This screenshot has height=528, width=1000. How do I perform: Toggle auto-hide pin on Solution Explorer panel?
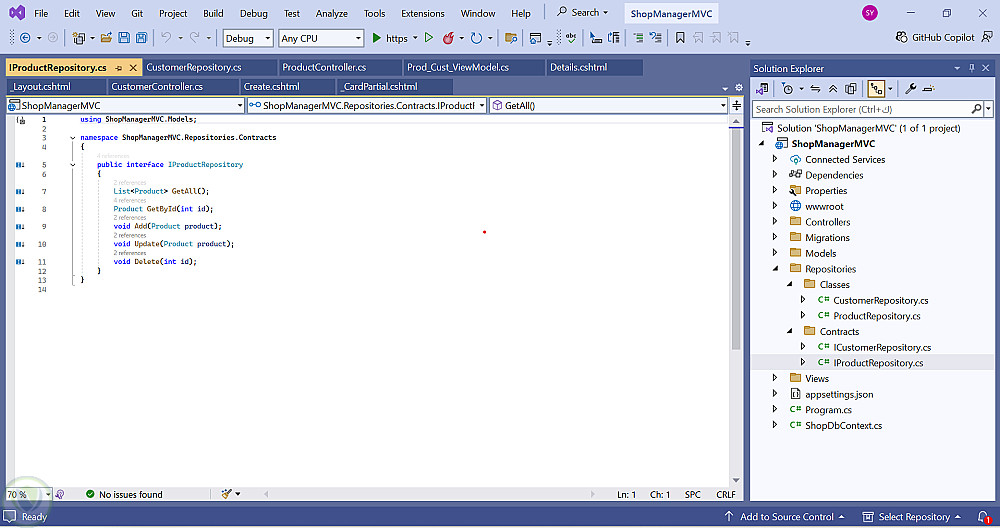coord(972,68)
